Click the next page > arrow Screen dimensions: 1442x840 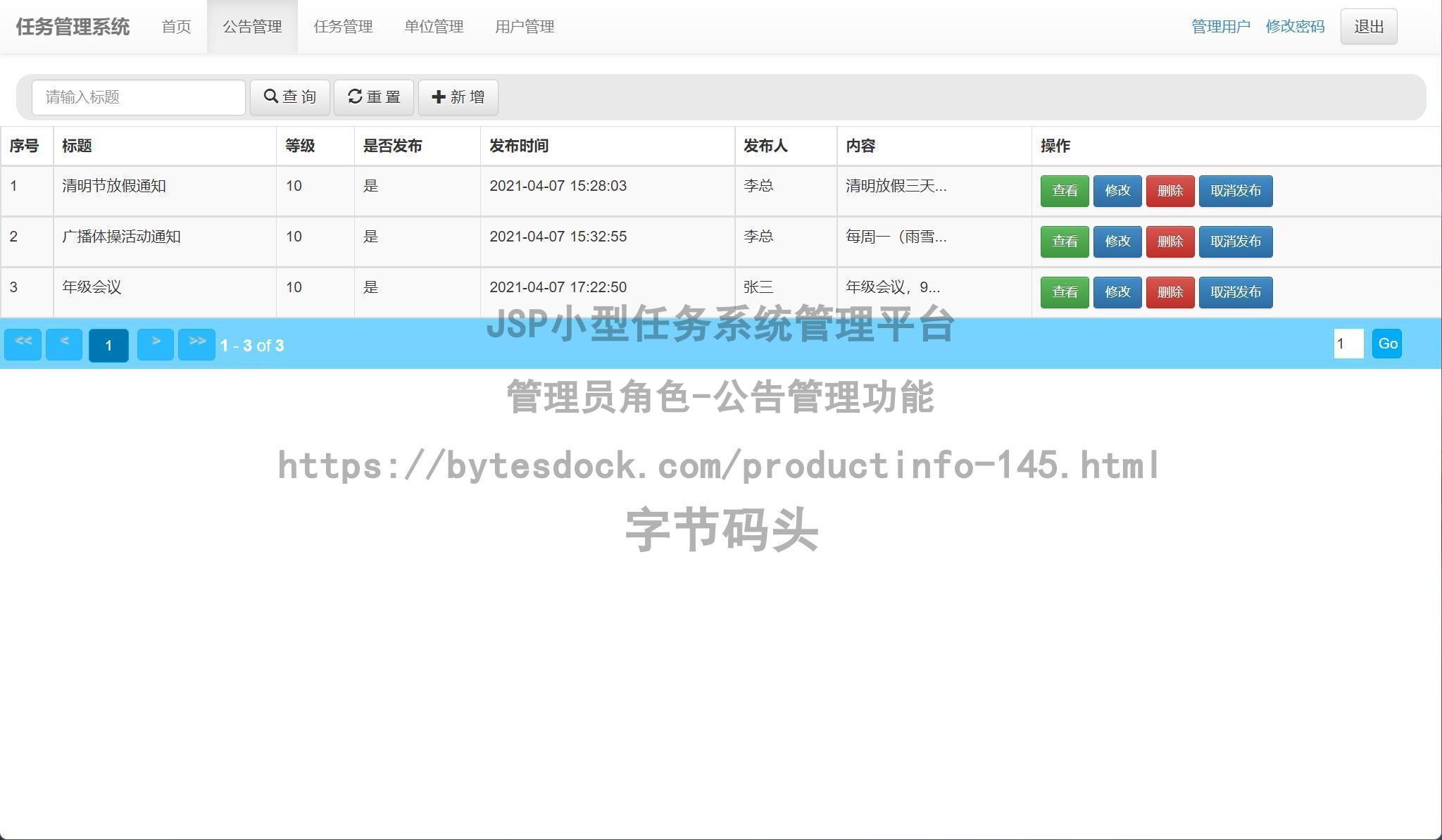tap(156, 344)
